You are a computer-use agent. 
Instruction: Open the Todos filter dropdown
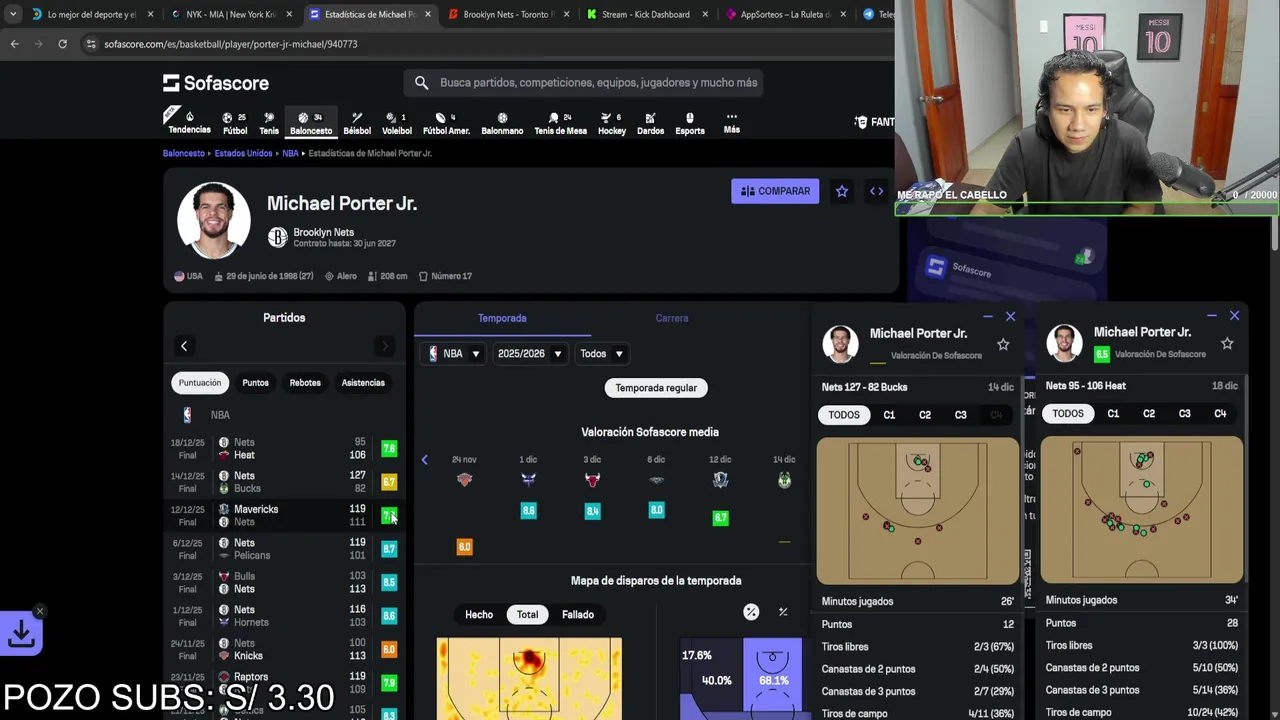601,353
